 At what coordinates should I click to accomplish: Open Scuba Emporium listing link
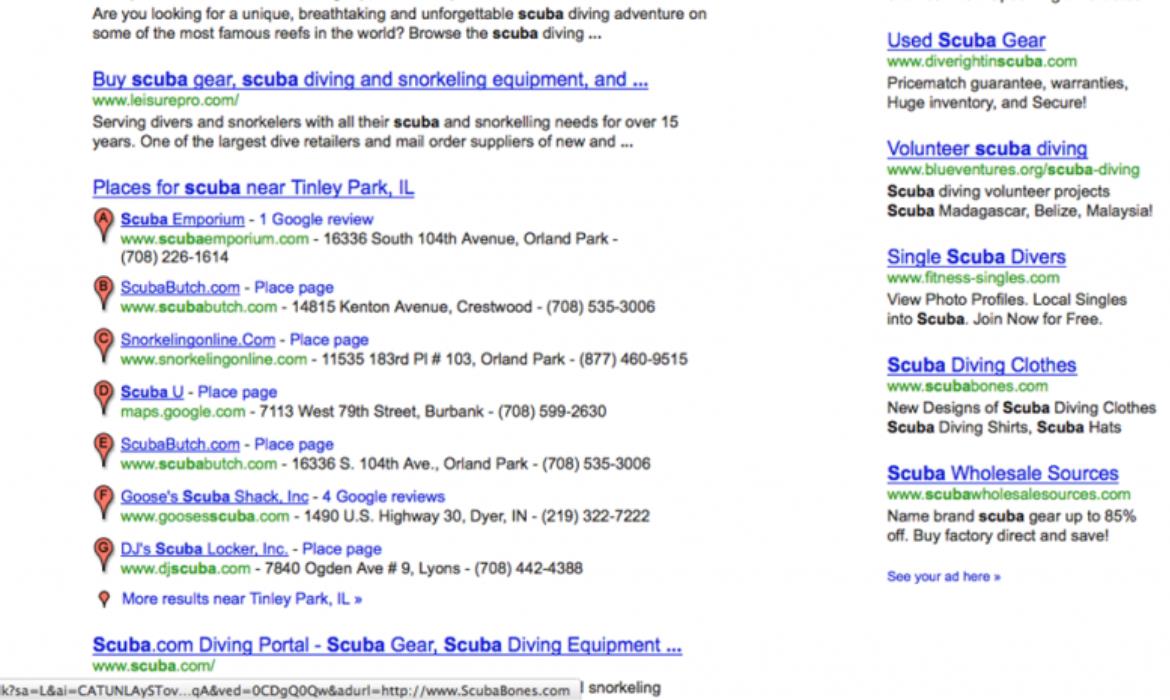tap(182, 219)
